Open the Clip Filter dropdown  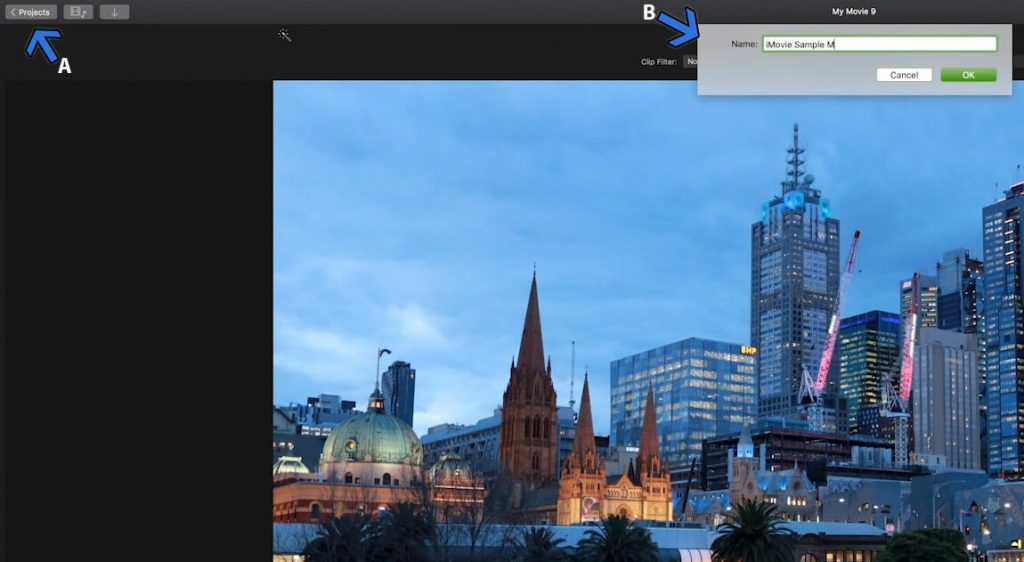[690, 61]
